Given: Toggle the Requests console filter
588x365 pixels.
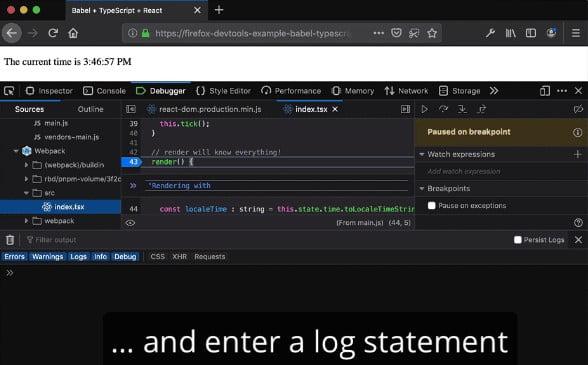Looking at the screenshot, I should (x=210, y=257).
